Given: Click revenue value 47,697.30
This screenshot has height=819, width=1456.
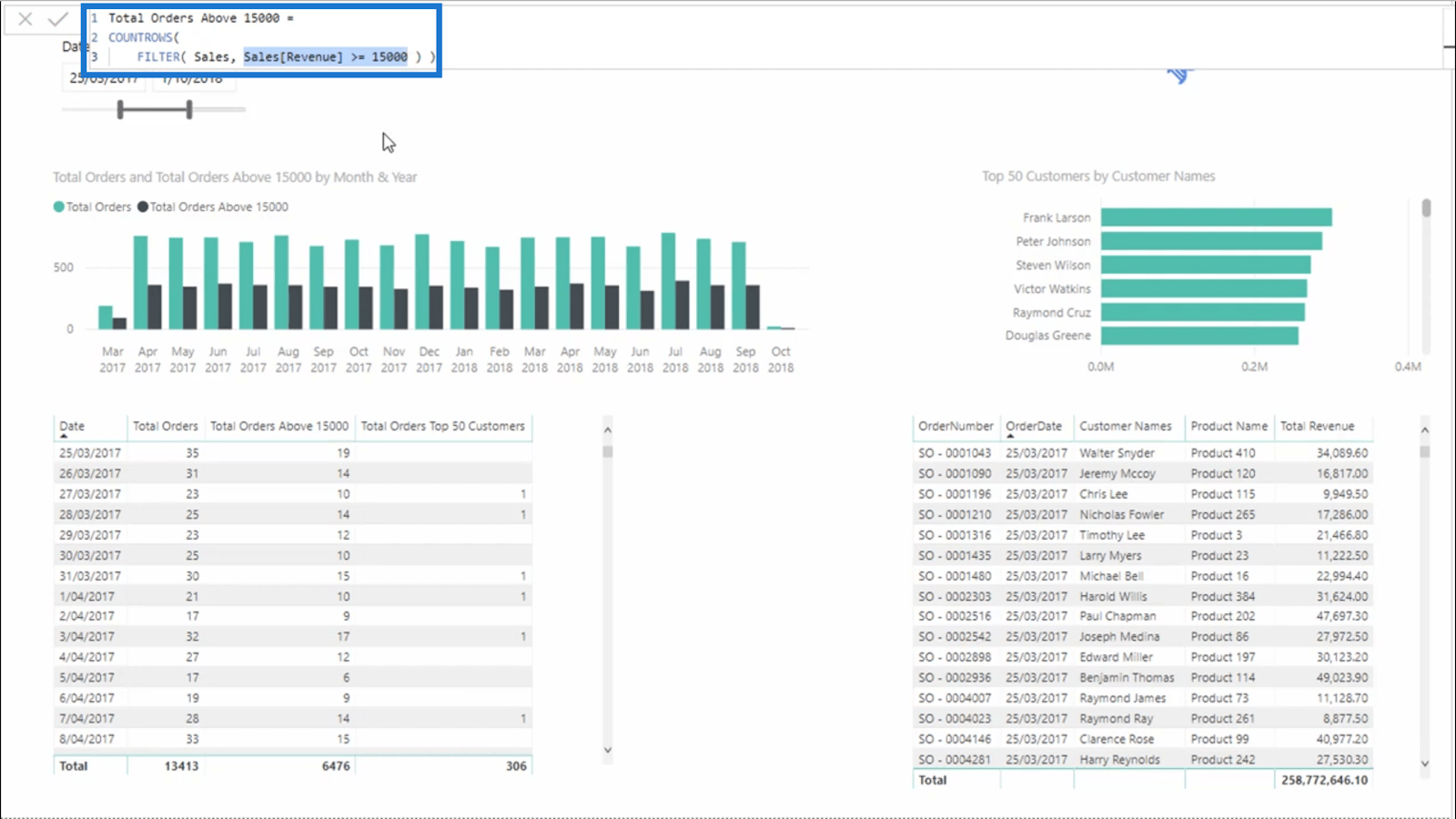Looking at the screenshot, I should (x=1342, y=616).
